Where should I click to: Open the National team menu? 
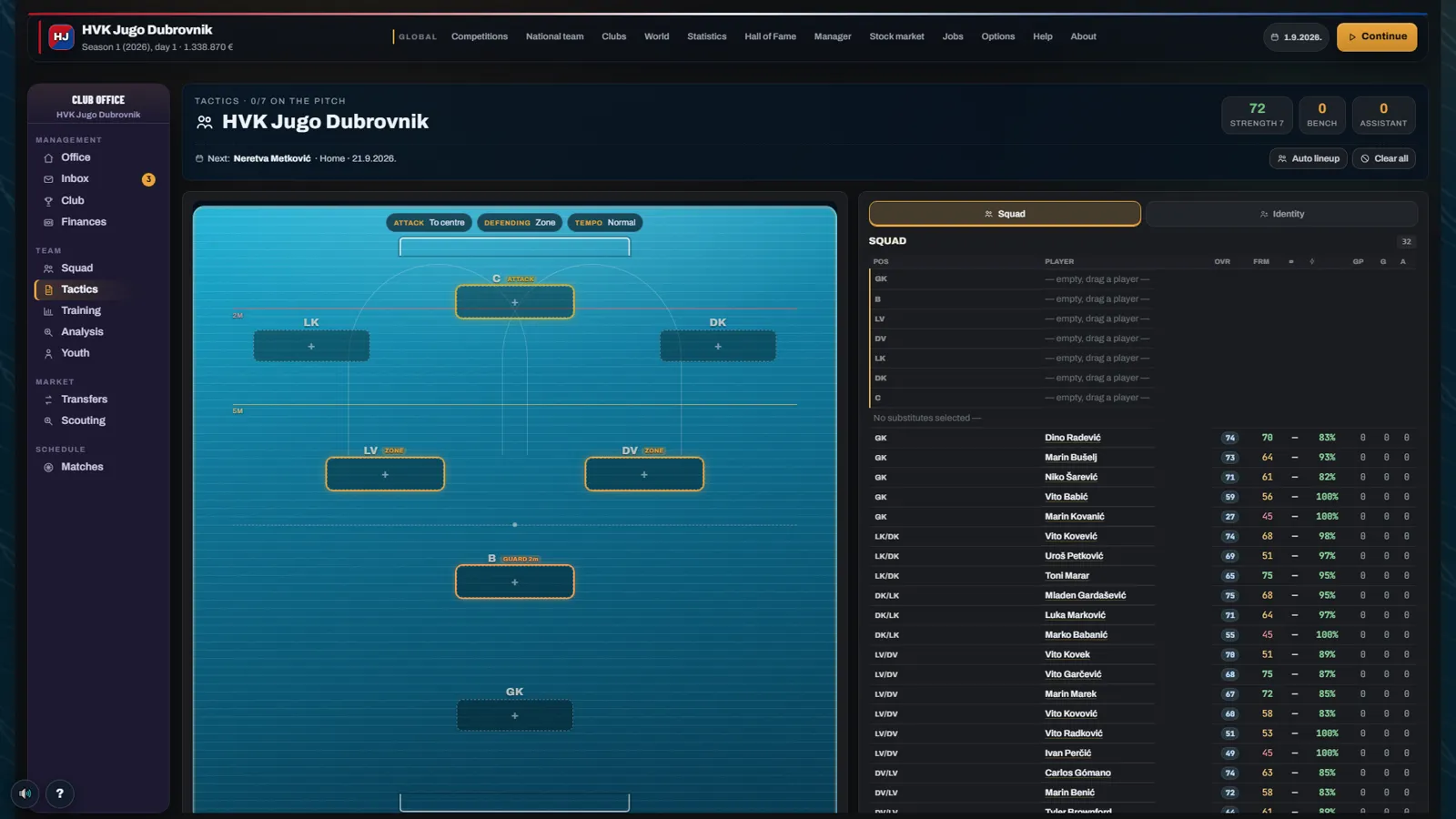[555, 37]
